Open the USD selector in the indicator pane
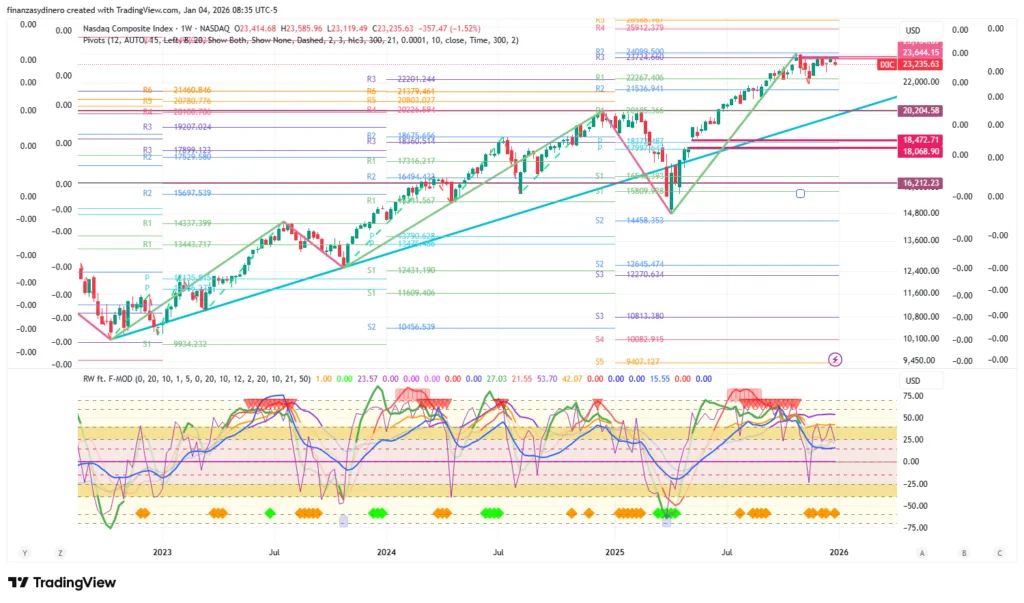Screen dimensions: 1024x603 (912, 381)
